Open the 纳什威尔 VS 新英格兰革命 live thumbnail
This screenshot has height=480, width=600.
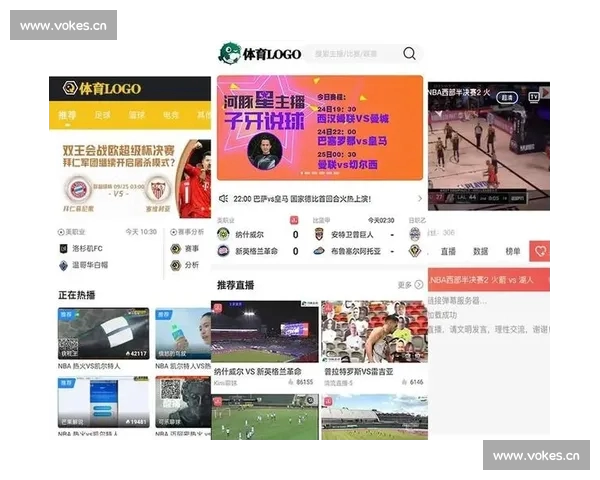(x=265, y=331)
